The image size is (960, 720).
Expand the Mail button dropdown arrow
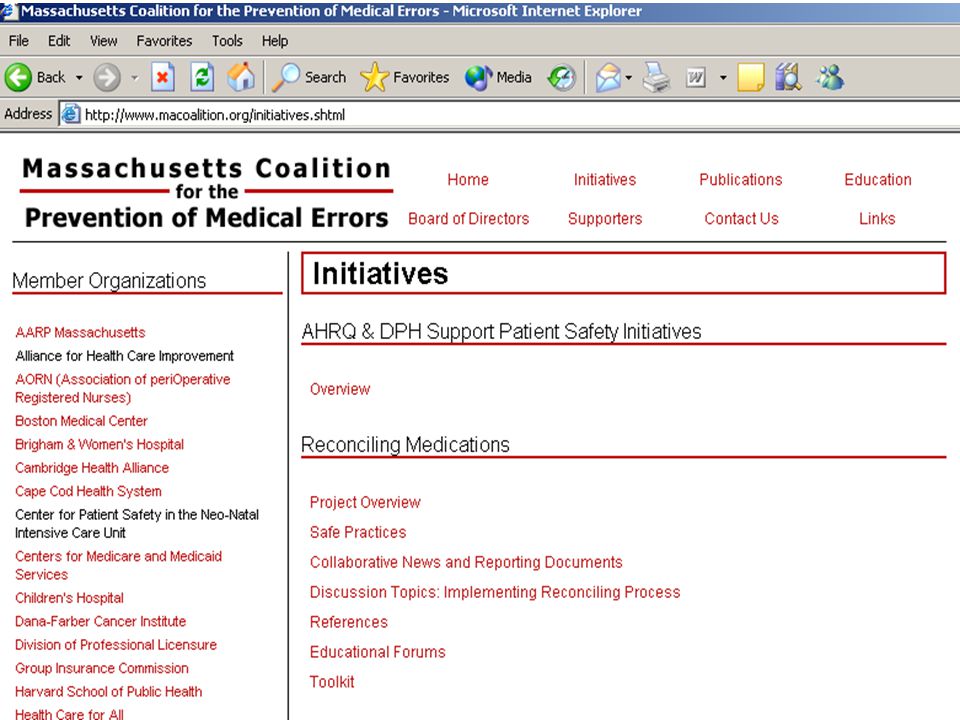(628, 78)
